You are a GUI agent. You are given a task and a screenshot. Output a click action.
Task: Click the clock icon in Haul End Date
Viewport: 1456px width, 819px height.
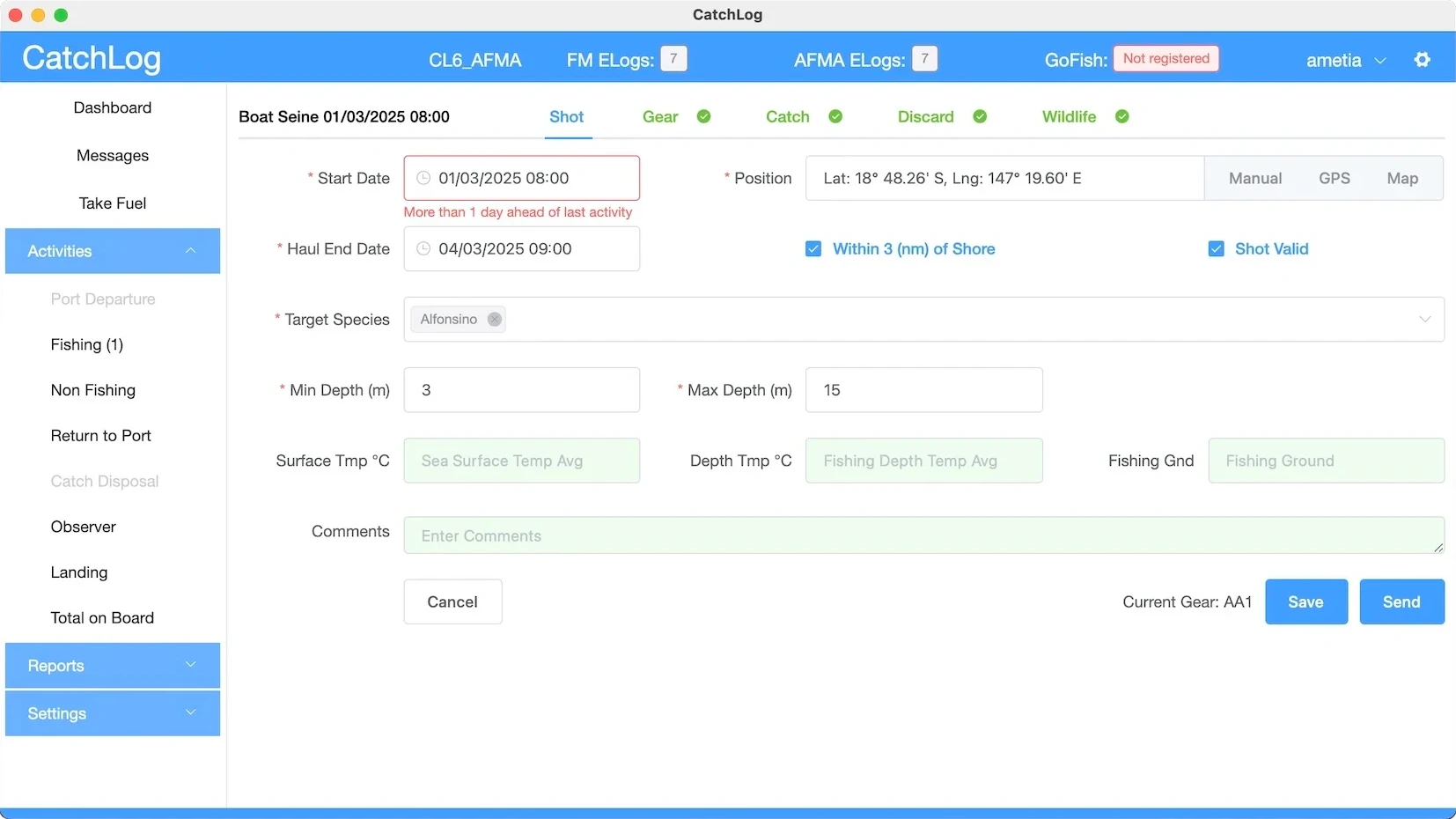click(423, 249)
